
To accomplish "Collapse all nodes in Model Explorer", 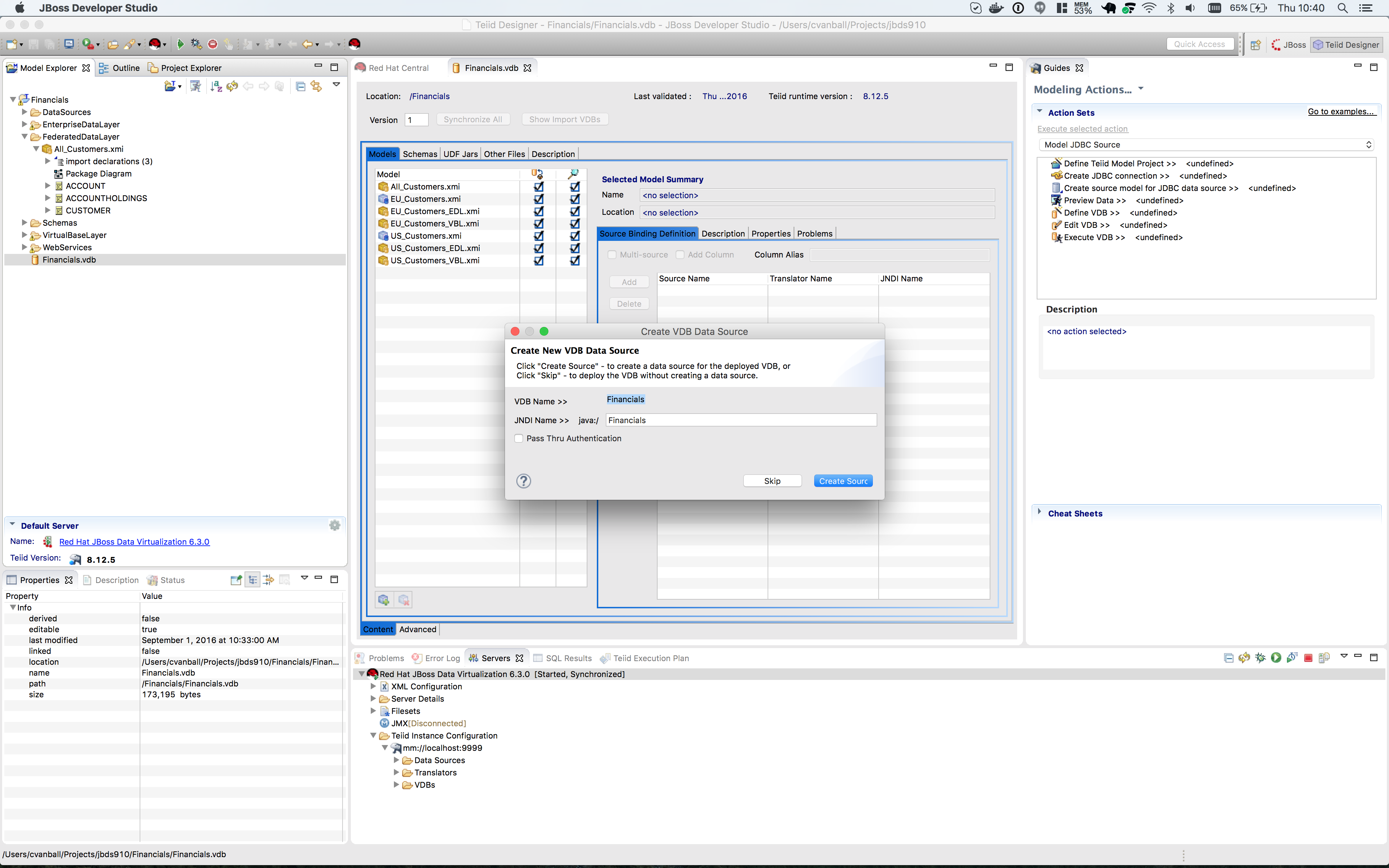I will tap(301, 86).
